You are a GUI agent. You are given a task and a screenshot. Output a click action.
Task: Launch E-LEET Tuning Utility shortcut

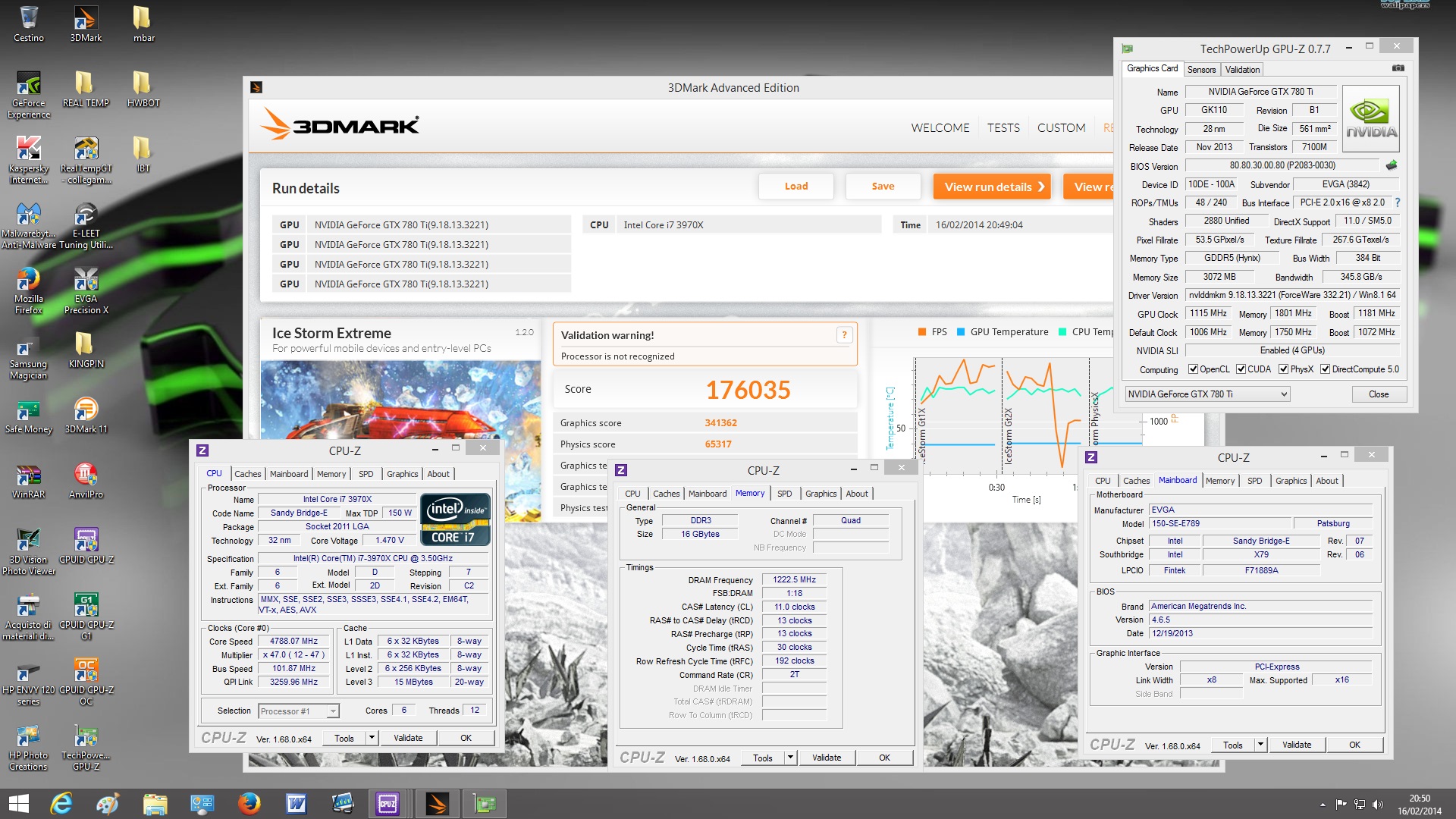(86, 225)
